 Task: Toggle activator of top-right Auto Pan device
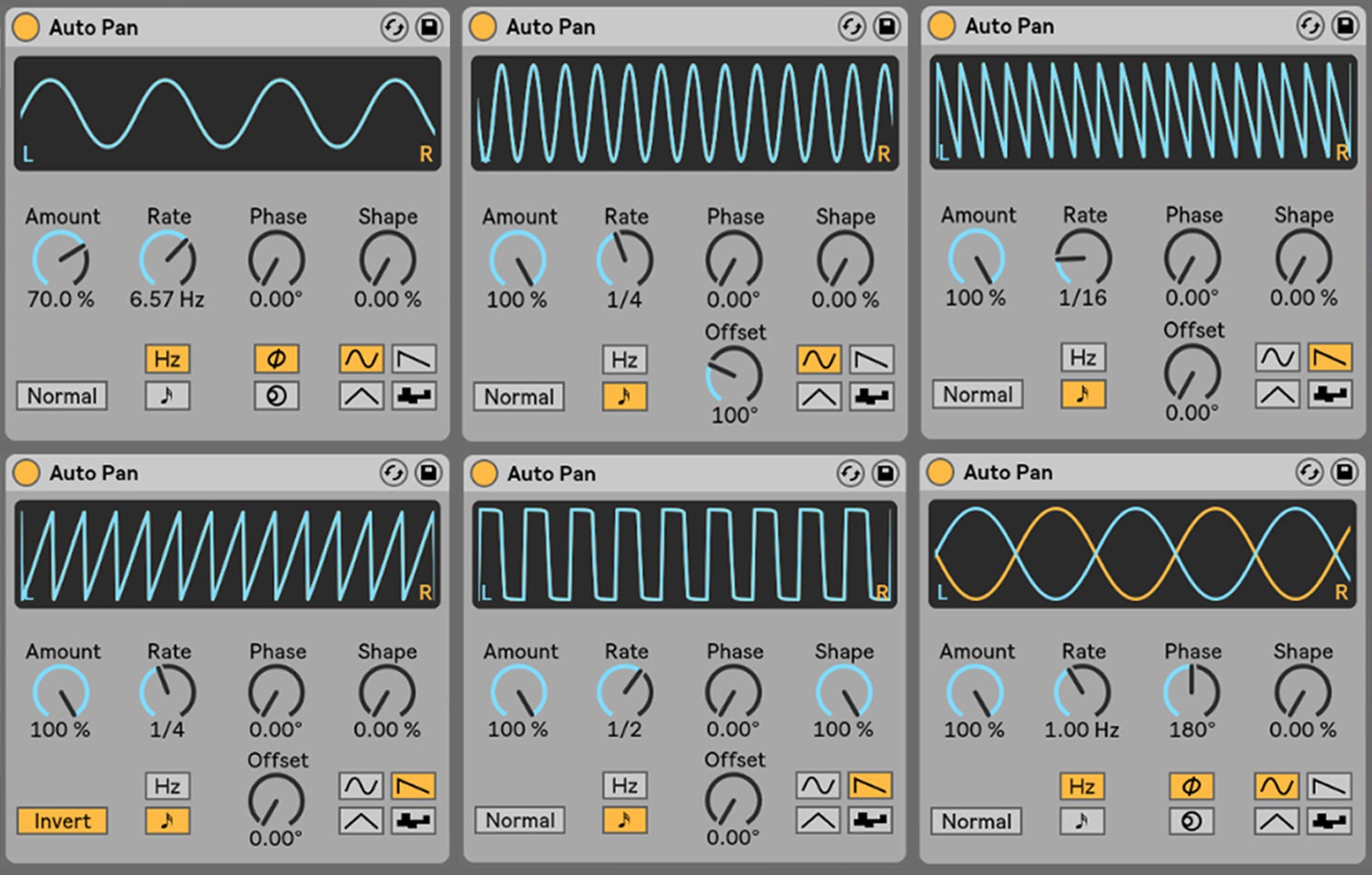pyautogui.click(x=941, y=26)
